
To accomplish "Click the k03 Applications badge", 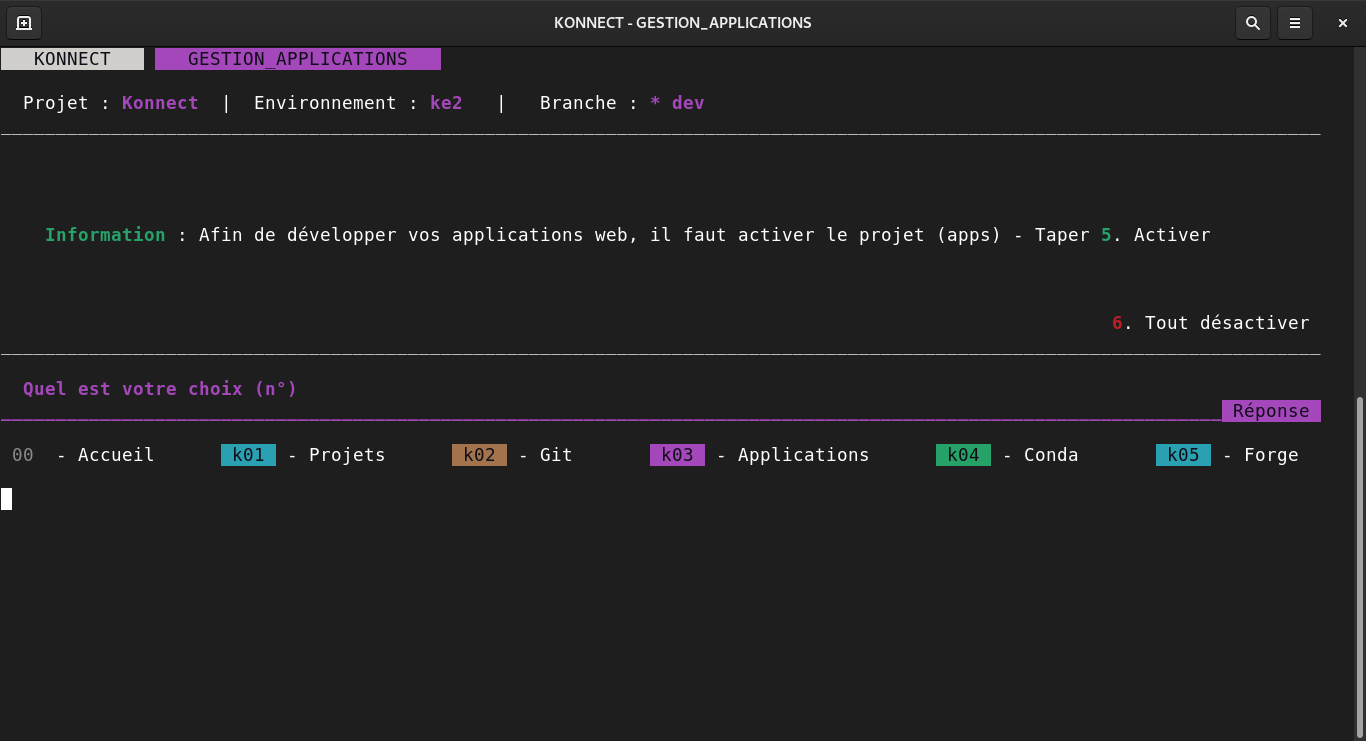I will (x=677, y=455).
